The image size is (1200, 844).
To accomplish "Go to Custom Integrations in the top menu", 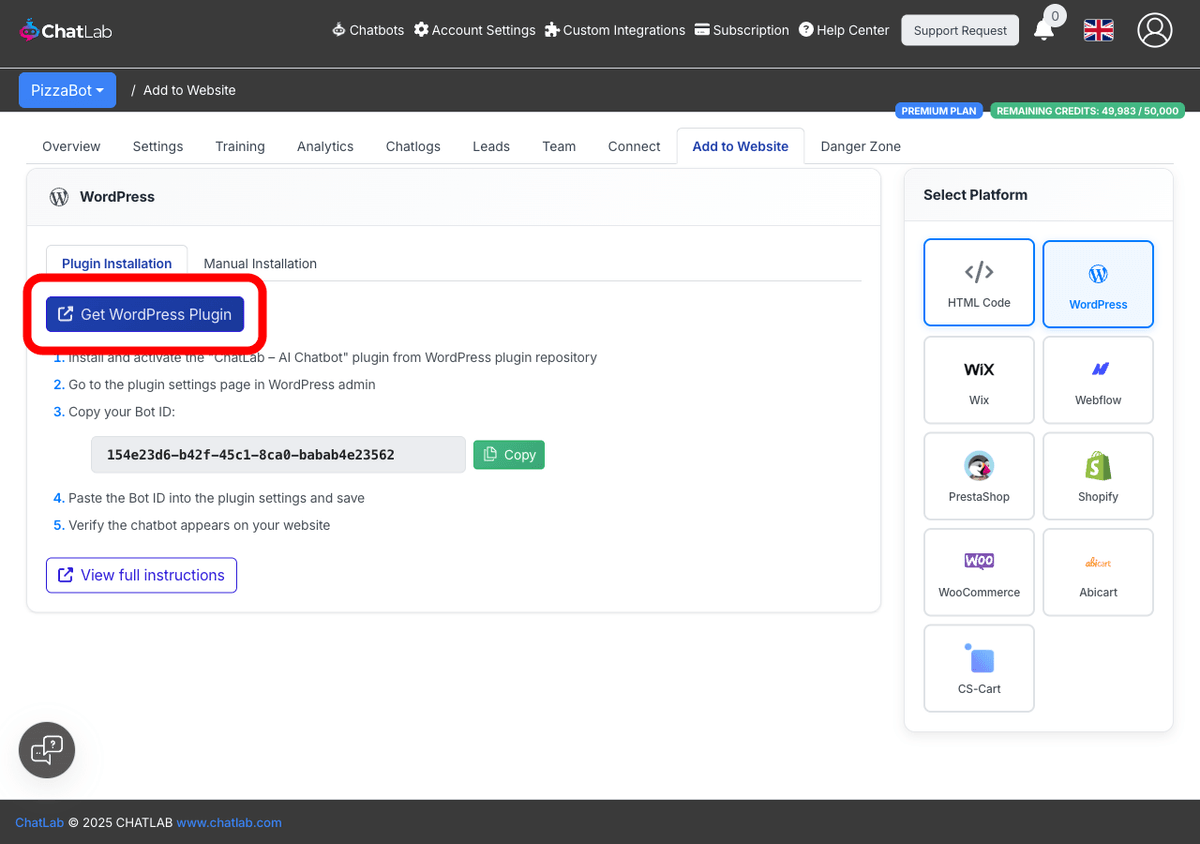I will click(614, 30).
